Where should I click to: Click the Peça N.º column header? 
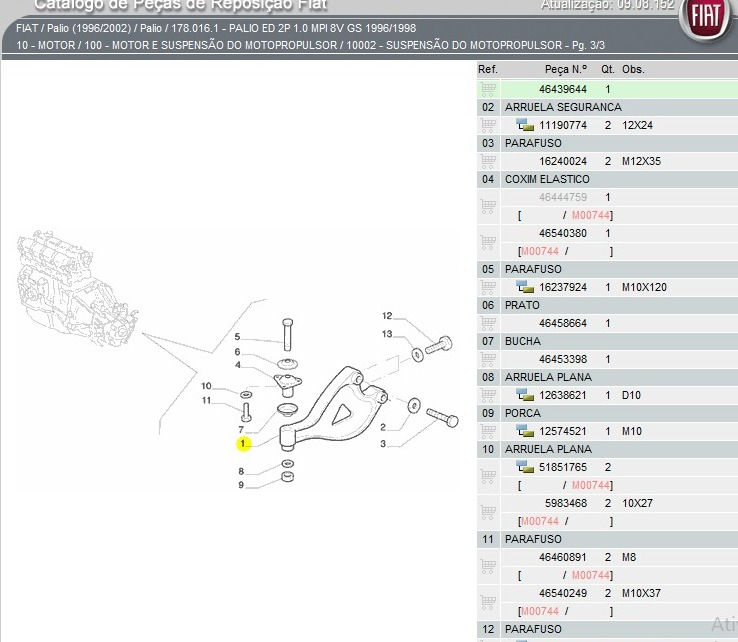tap(566, 69)
